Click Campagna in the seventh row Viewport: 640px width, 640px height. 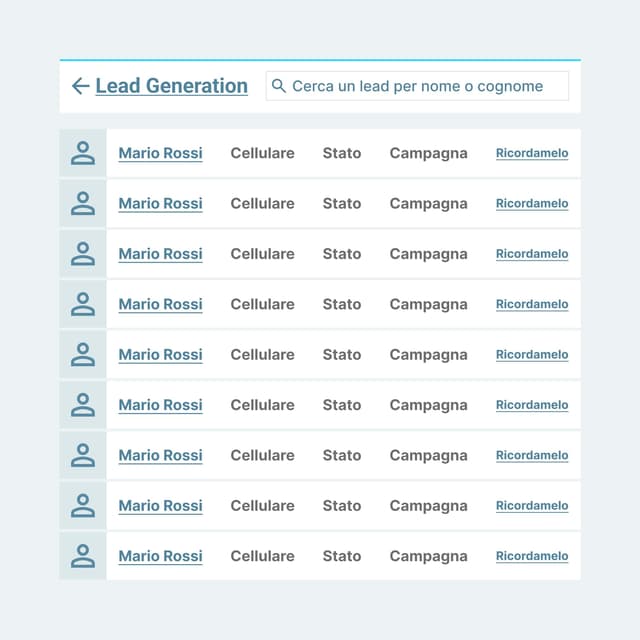pos(428,455)
